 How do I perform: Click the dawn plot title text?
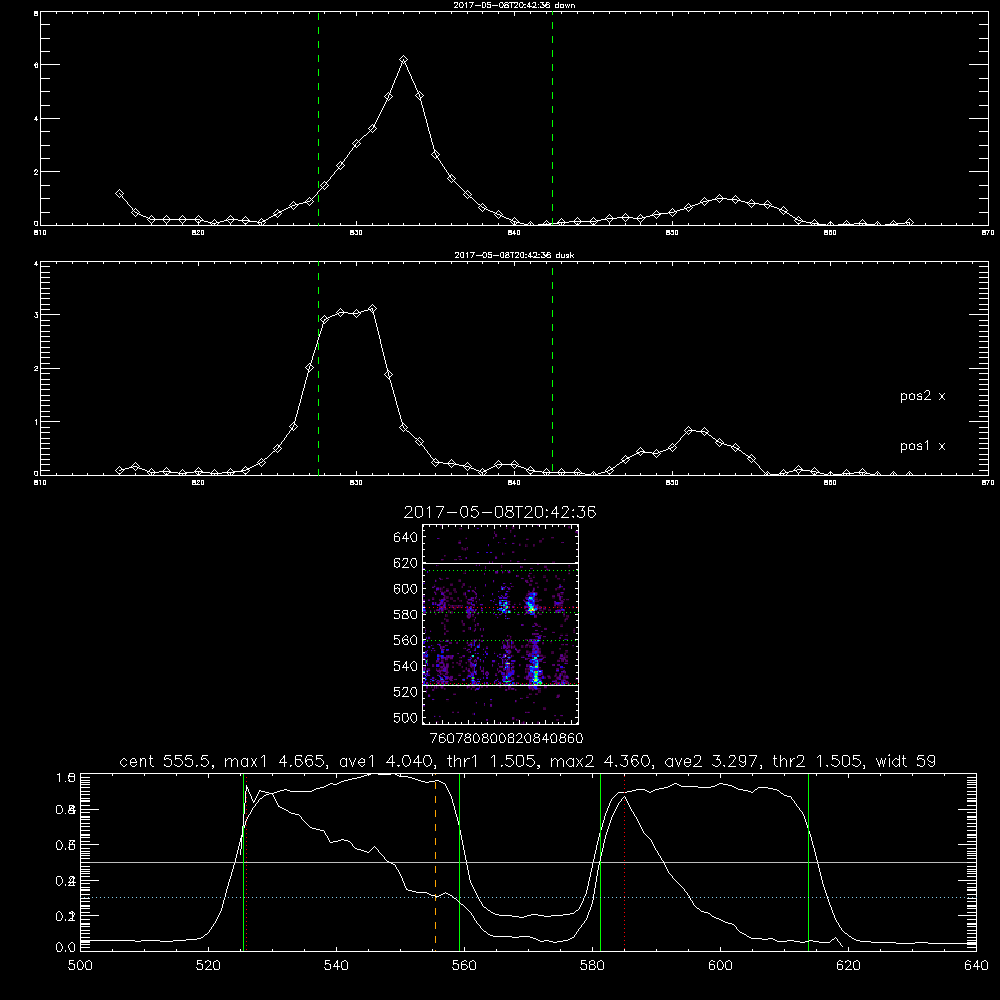point(515,5)
